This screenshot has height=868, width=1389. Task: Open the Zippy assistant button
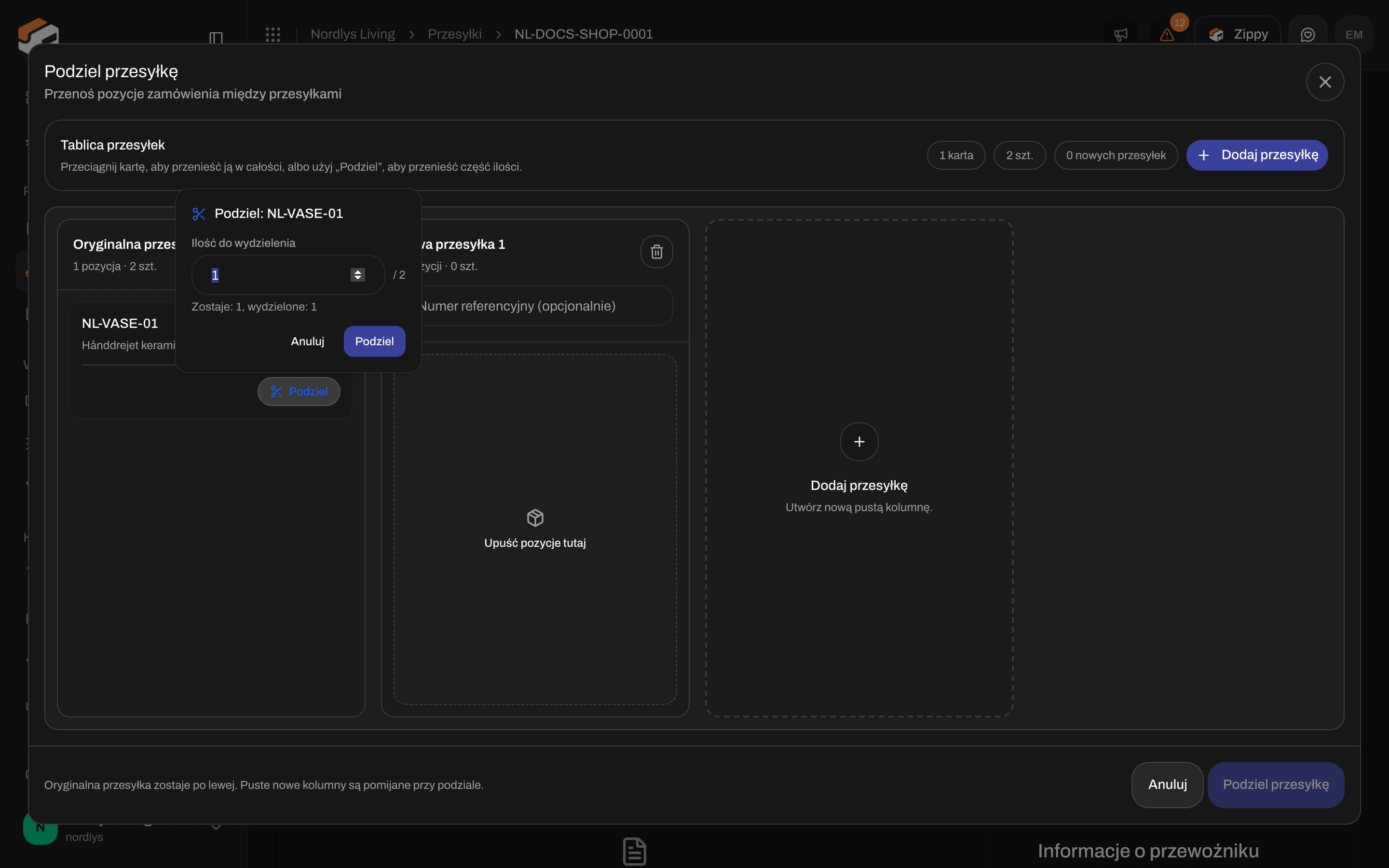(x=1238, y=35)
